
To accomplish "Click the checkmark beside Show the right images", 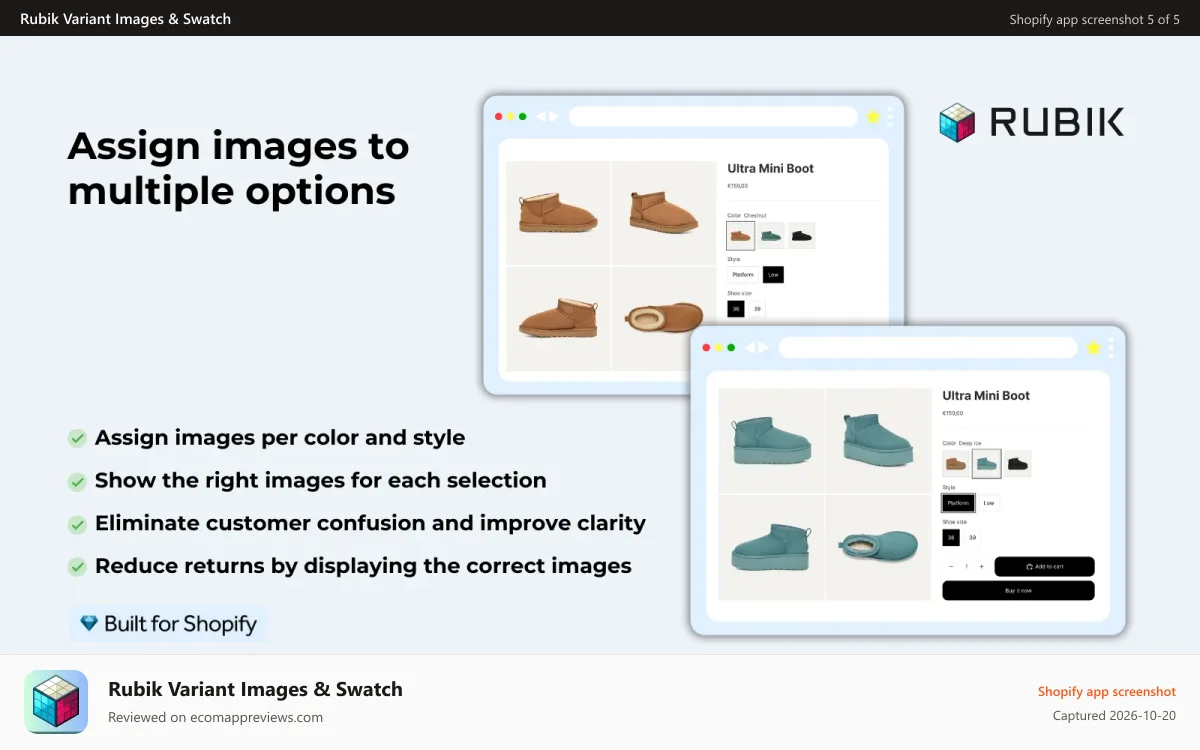I will [x=77, y=481].
